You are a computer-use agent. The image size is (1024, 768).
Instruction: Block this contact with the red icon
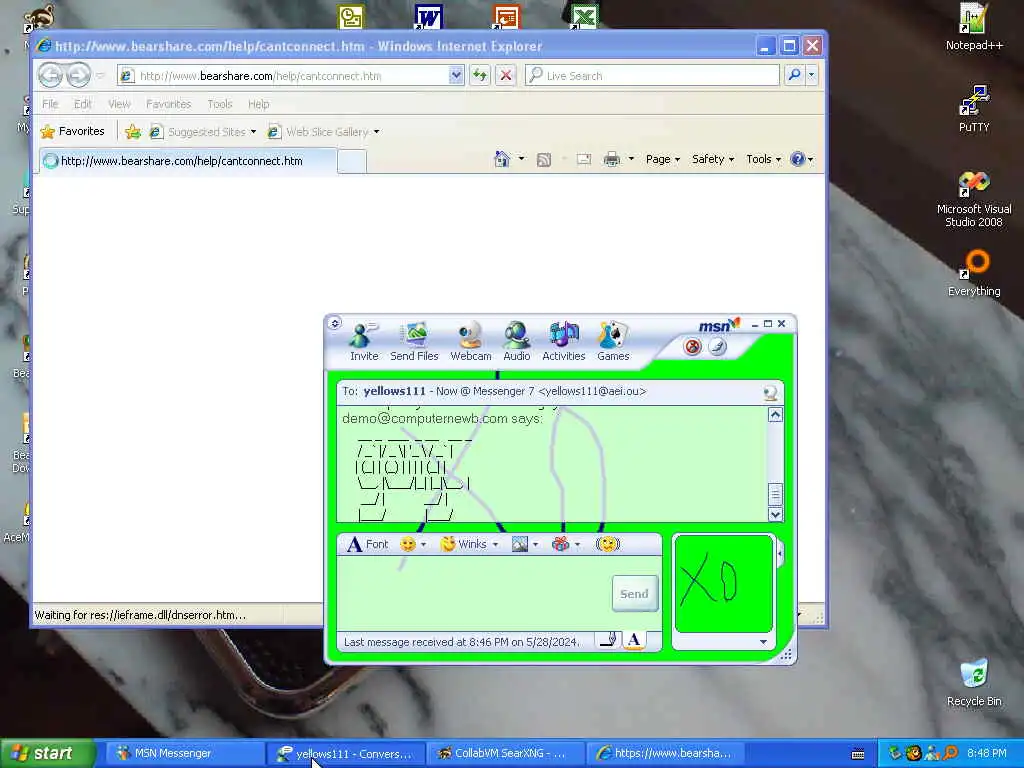coord(692,346)
